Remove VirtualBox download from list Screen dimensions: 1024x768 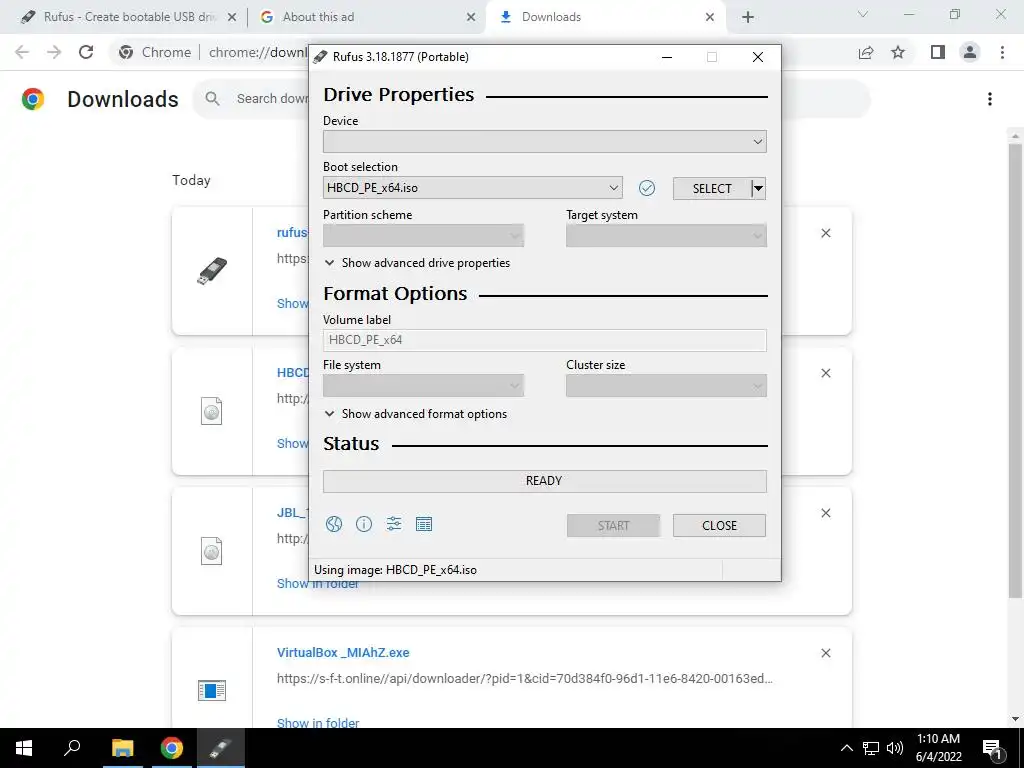coord(825,653)
